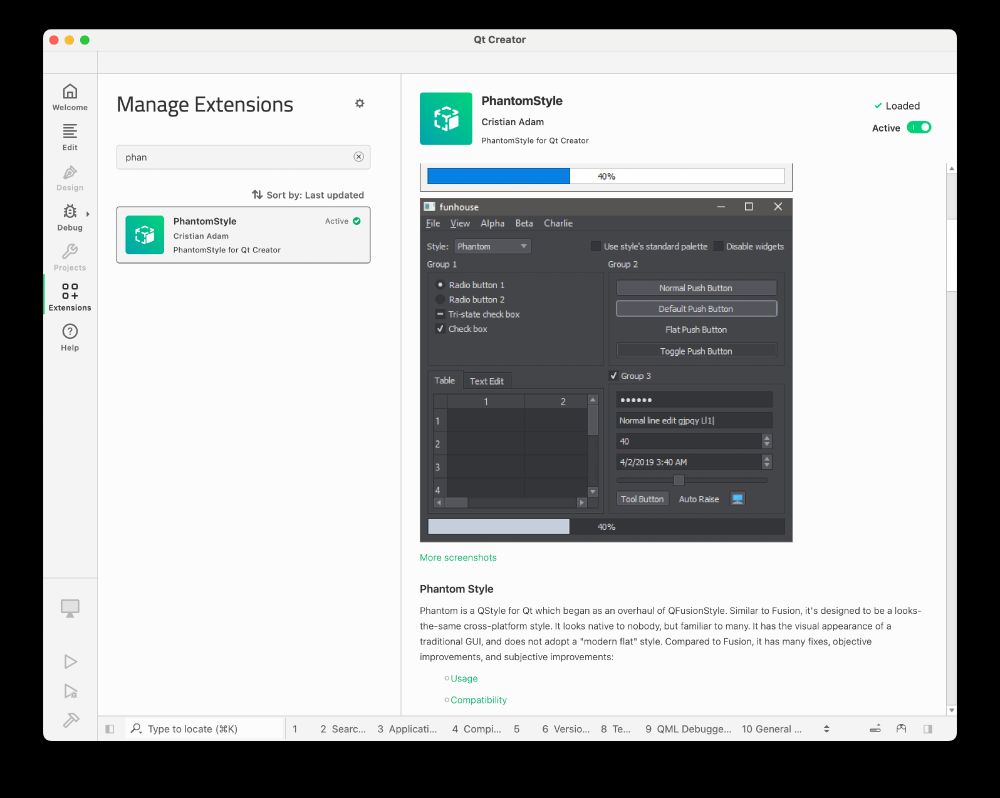The width and height of the screenshot is (1000, 798).
Task: Click the Type to locate field
Action: pyautogui.click(x=204, y=728)
